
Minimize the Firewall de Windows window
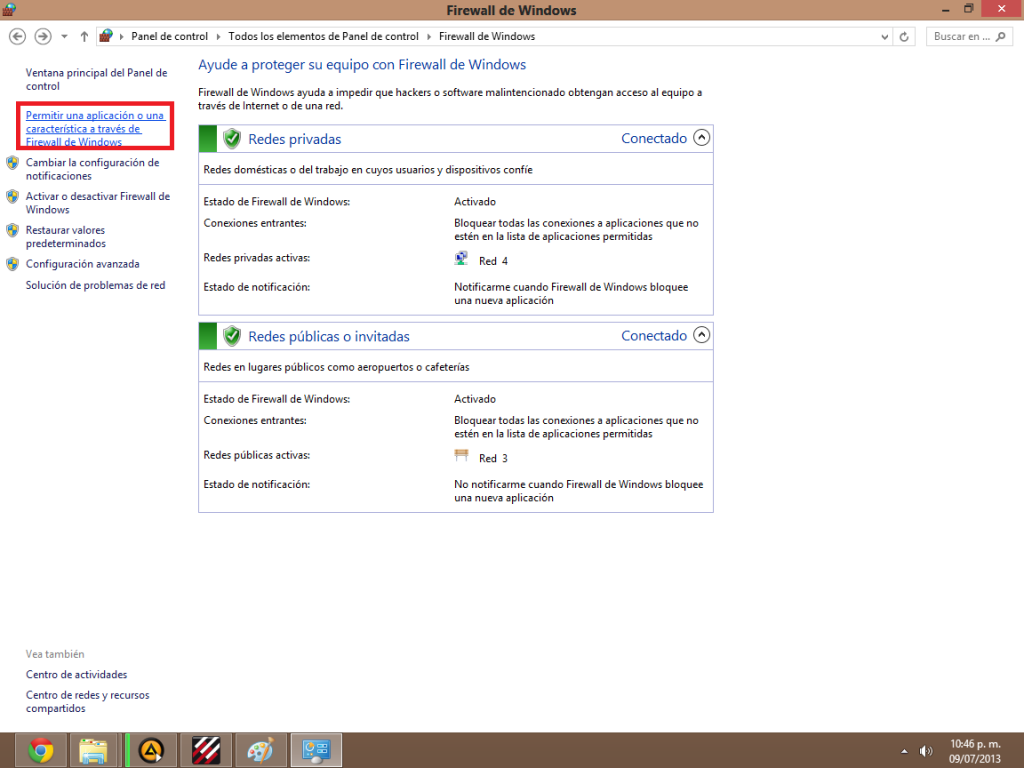[x=945, y=10]
